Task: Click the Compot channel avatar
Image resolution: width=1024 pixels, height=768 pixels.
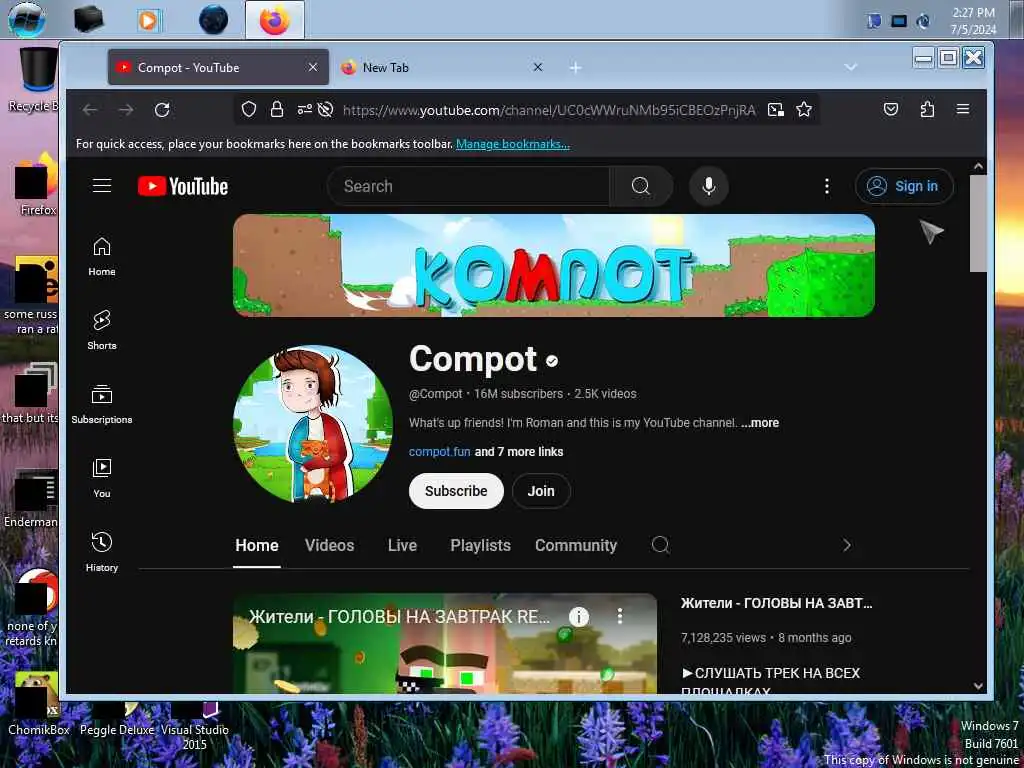Action: click(x=313, y=424)
